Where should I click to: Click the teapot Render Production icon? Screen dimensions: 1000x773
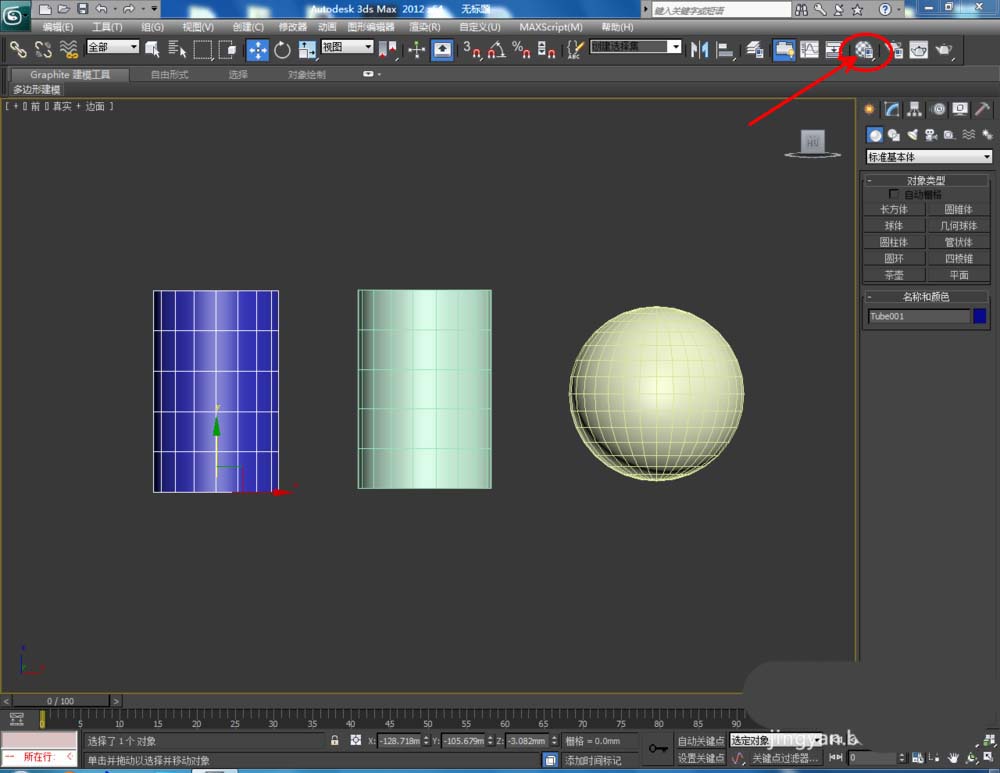click(943, 49)
